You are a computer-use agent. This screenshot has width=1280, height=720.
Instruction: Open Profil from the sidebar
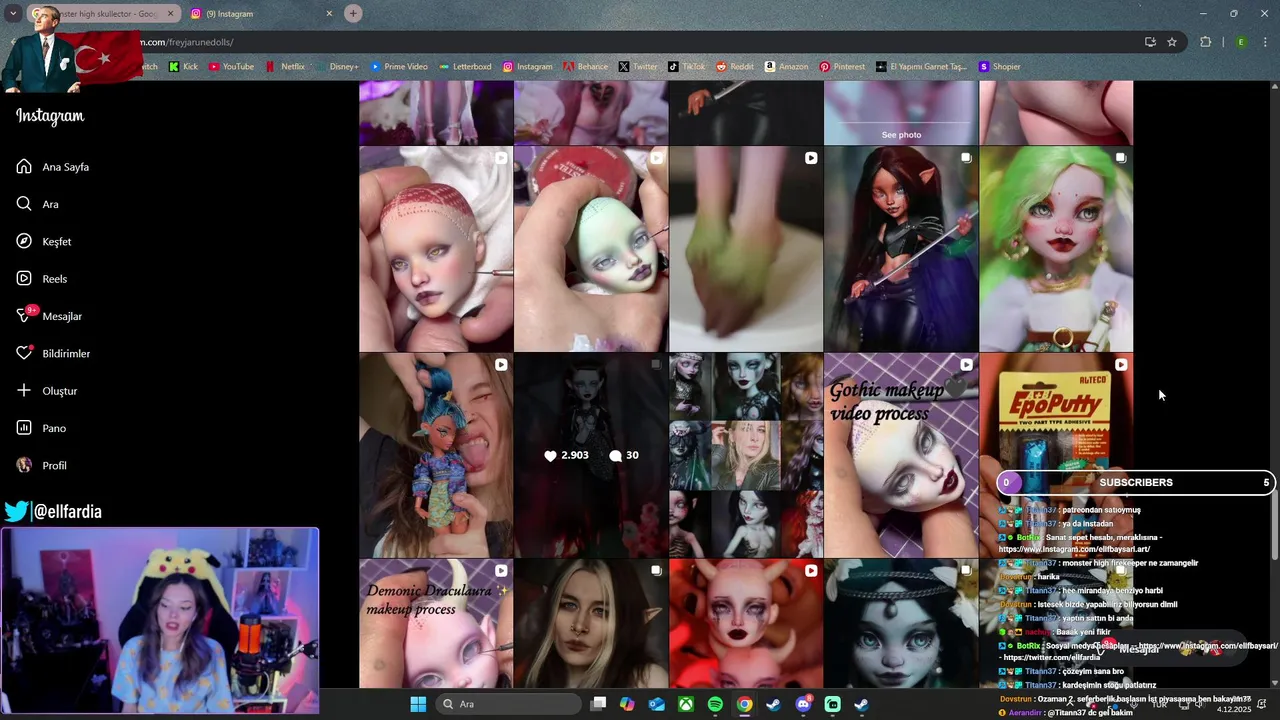tap(41, 466)
